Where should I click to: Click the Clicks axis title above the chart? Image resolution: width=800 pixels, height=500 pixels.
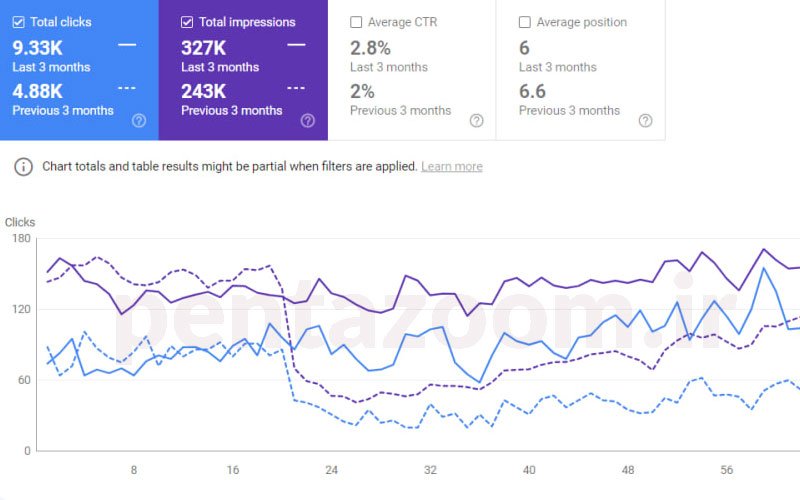click(20, 223)
